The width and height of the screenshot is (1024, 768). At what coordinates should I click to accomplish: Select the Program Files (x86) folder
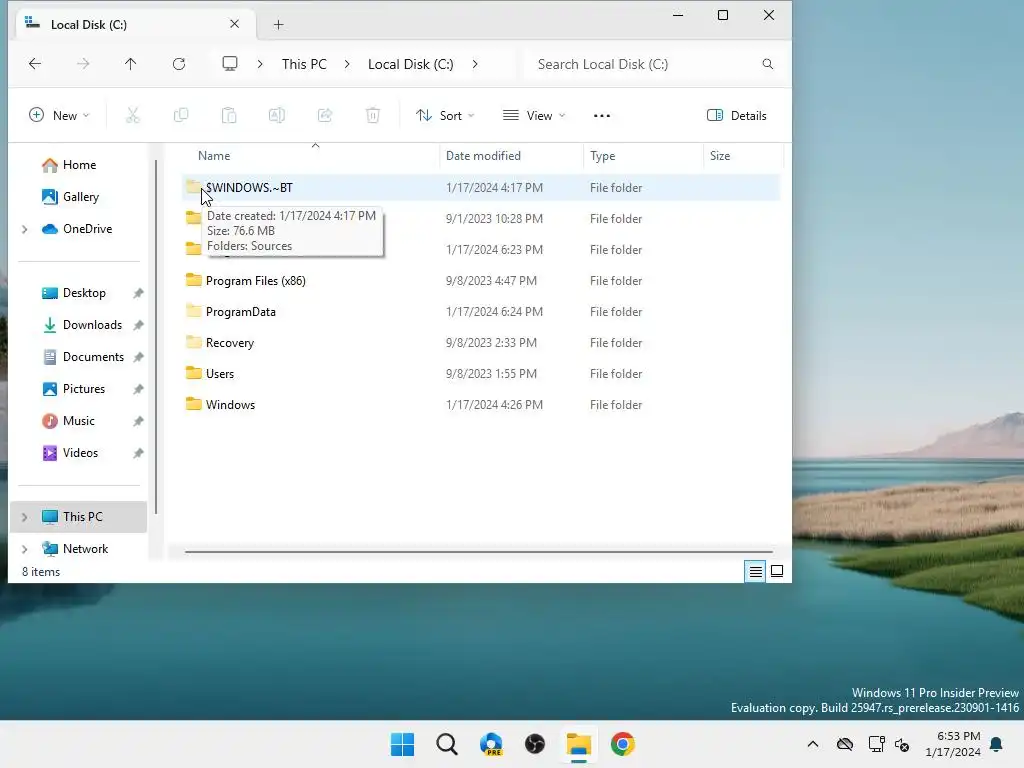tap(481, 281)
